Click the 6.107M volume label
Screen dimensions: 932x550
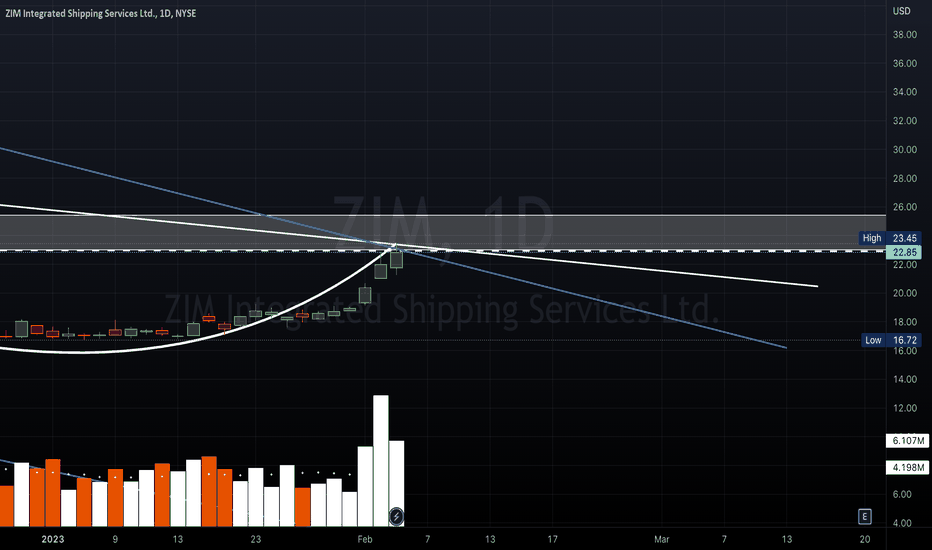(x=907, y=441)
